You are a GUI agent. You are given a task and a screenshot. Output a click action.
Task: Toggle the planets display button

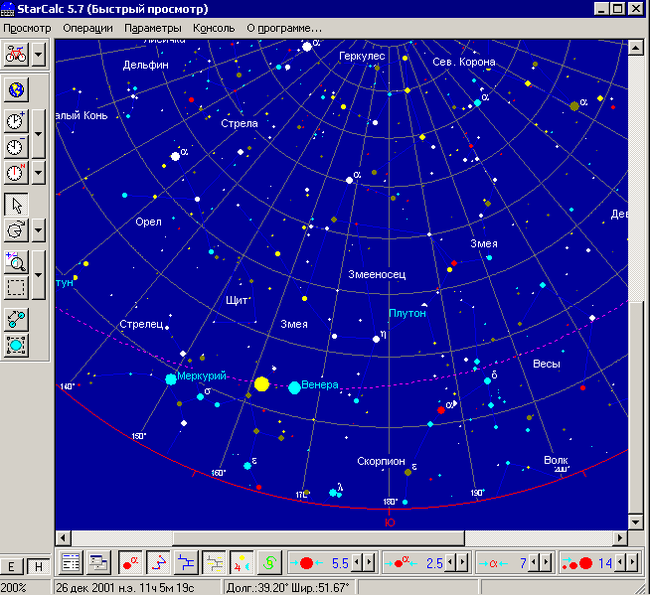pos(242,562)
